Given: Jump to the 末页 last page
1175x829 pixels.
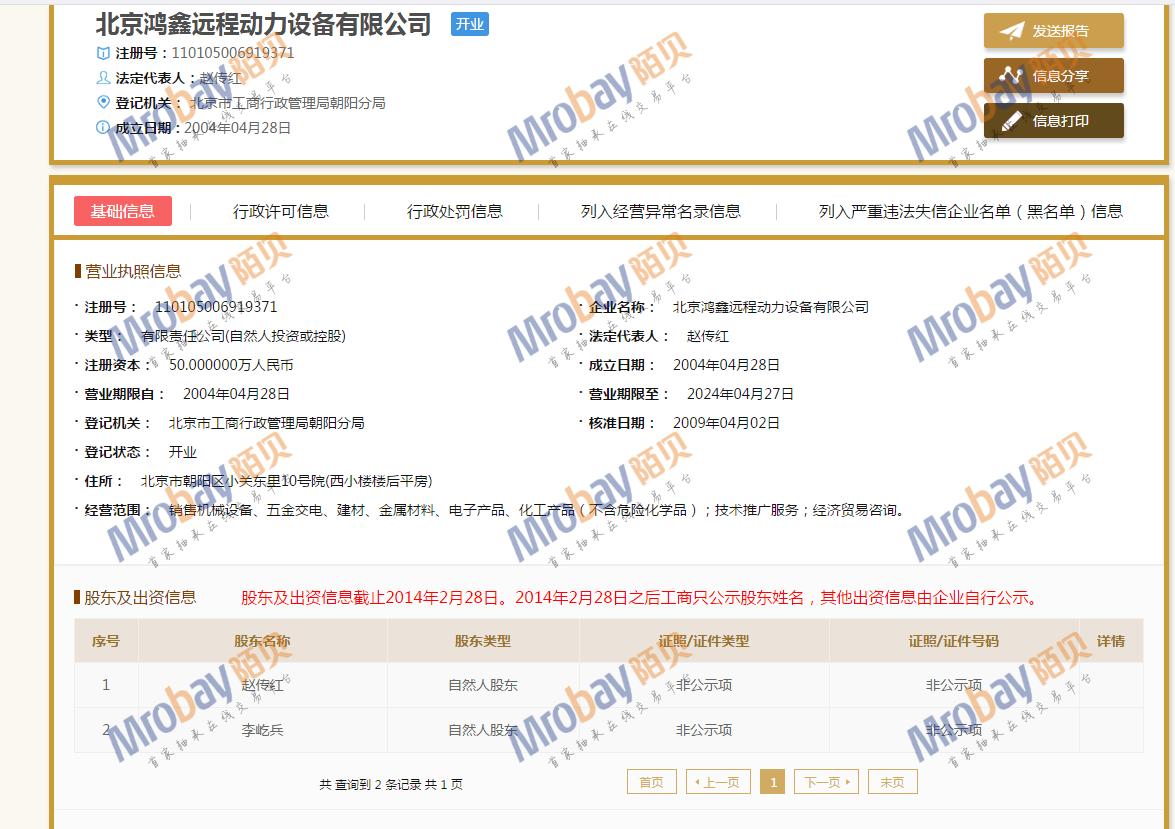Looking at the screenshot, I should [x=892, y=782].
